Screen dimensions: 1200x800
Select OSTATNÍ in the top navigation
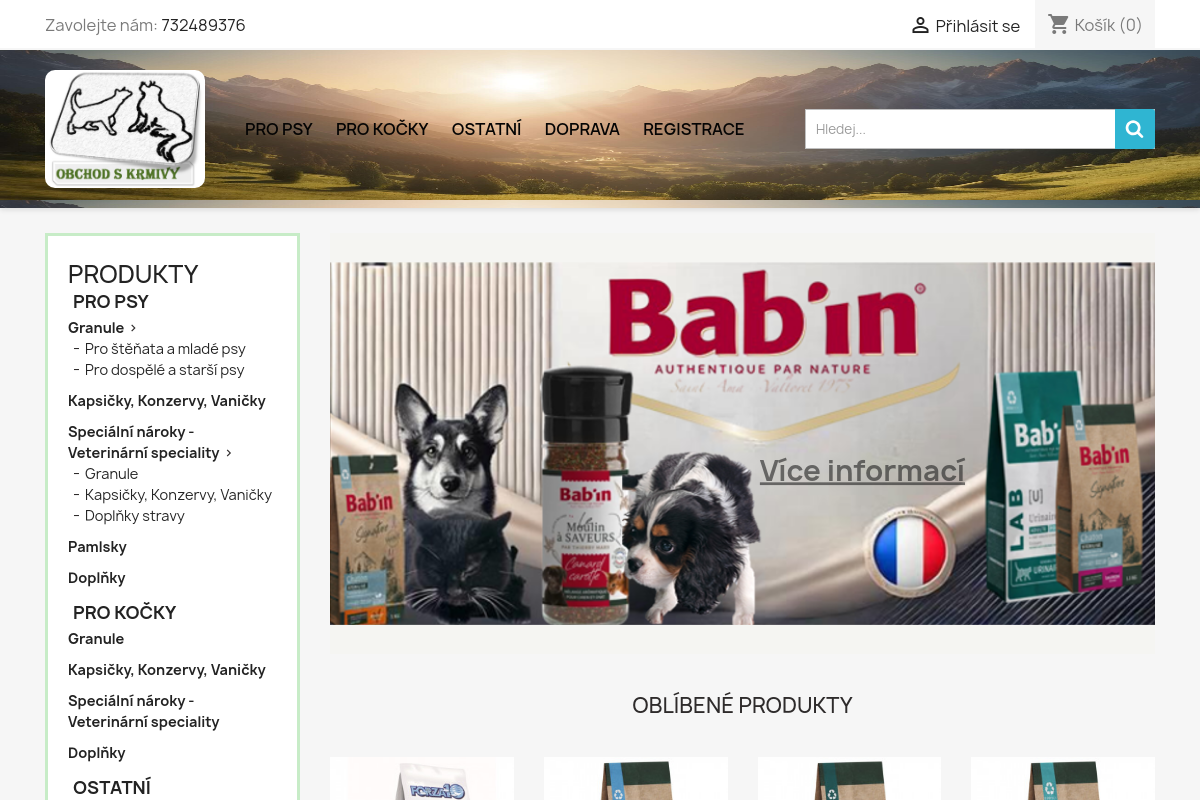click(487, 129)
